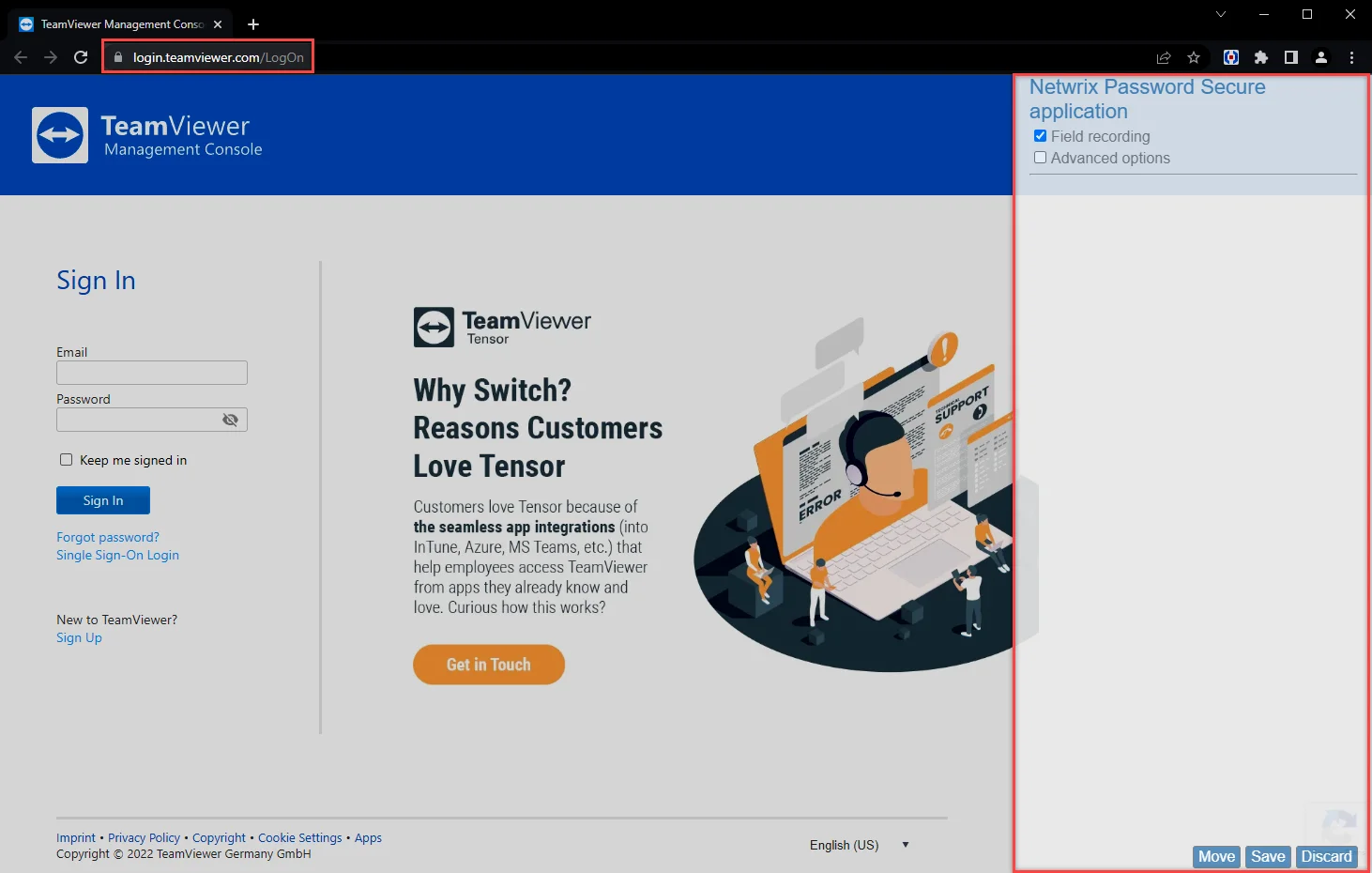This screenshot has height=873, width=1372.
Task: Bookmark this tab with the star icon
Action: click(x=1194, y=57)
